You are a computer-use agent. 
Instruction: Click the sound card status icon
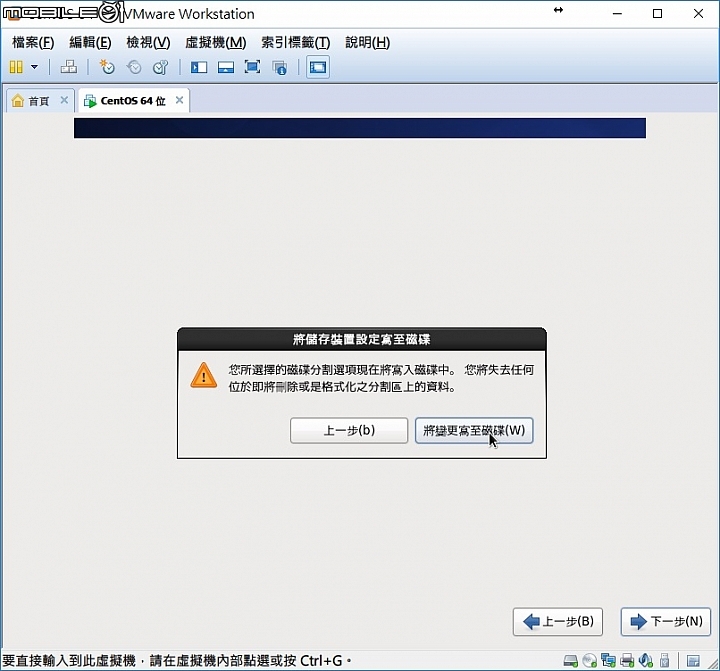(646, 661)
